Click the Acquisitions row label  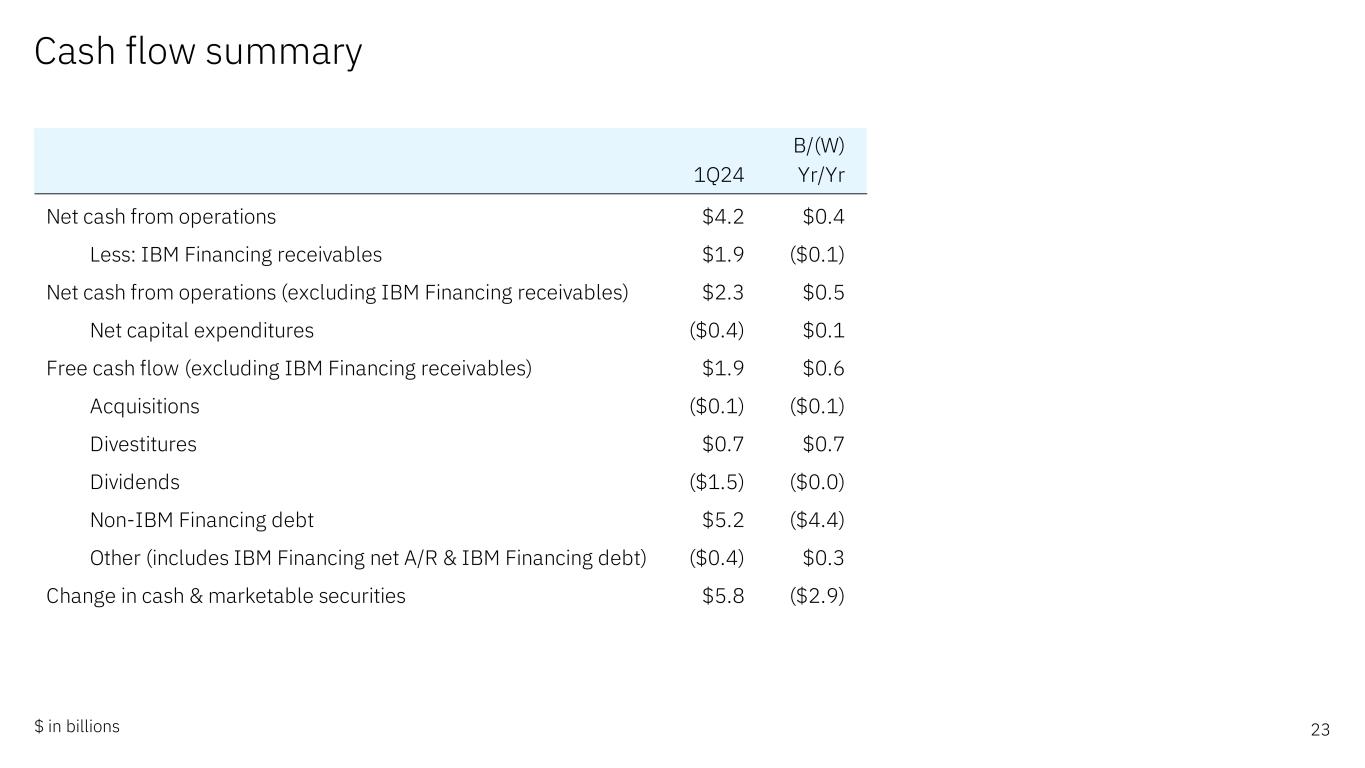(144, 407)
